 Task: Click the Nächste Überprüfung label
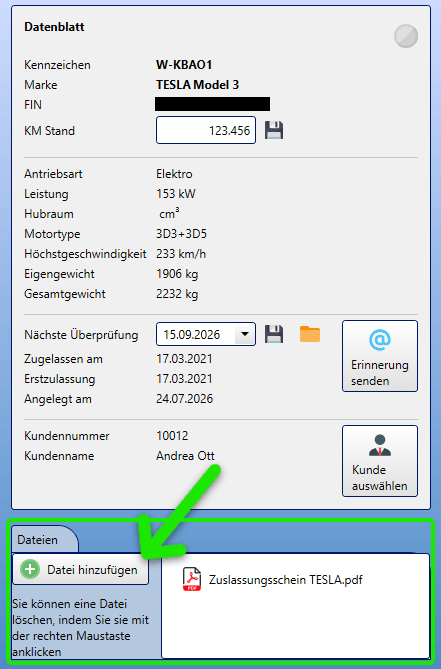click(81, 335)
